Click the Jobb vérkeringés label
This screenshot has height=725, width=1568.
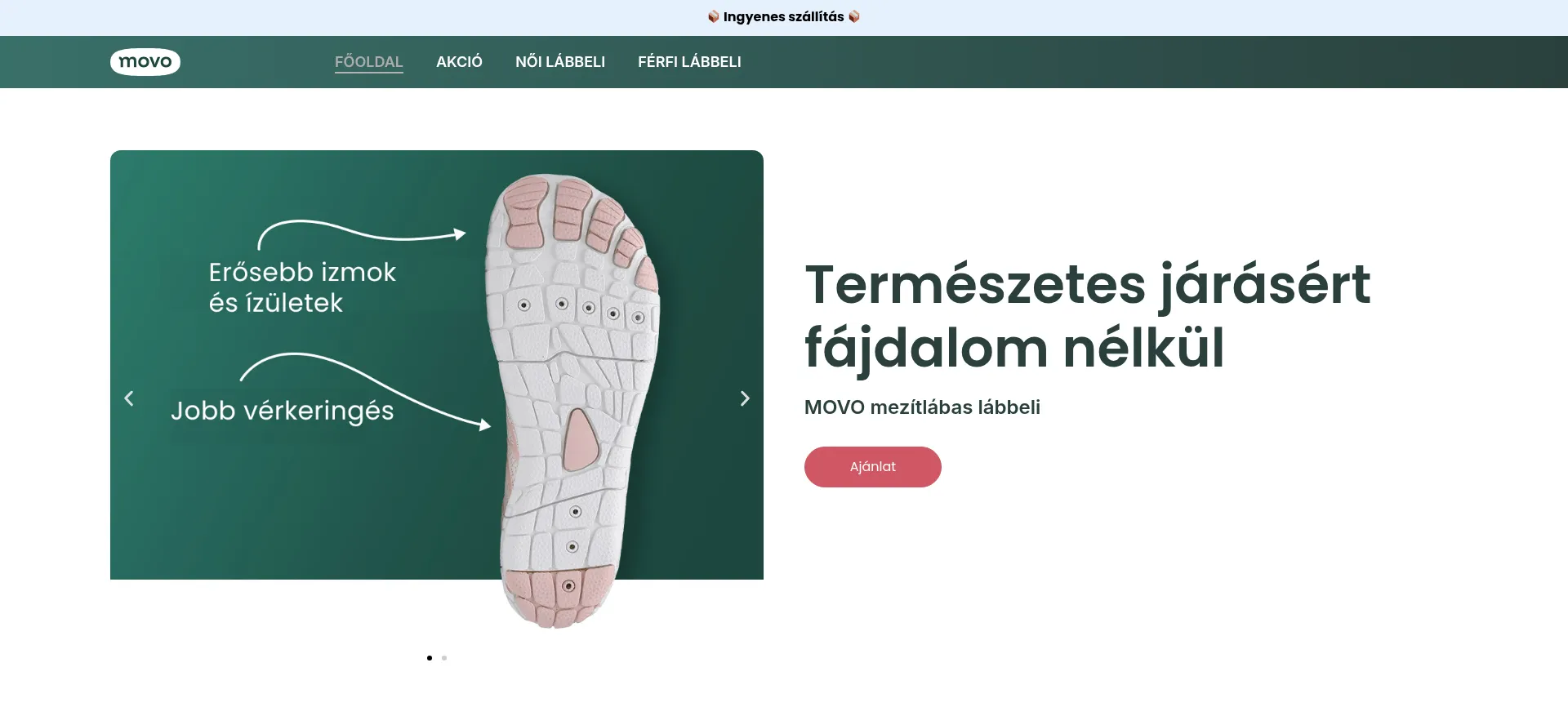[283, 411]
